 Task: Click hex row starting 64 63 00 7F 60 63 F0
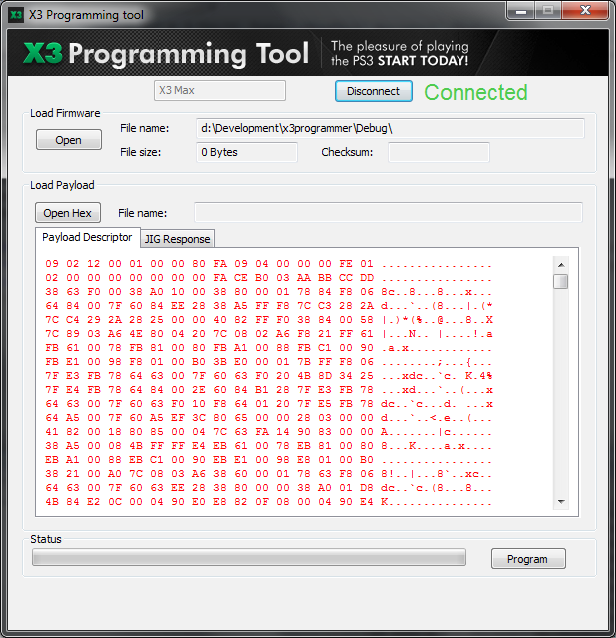pyautogui.click(x=269, y=404)
